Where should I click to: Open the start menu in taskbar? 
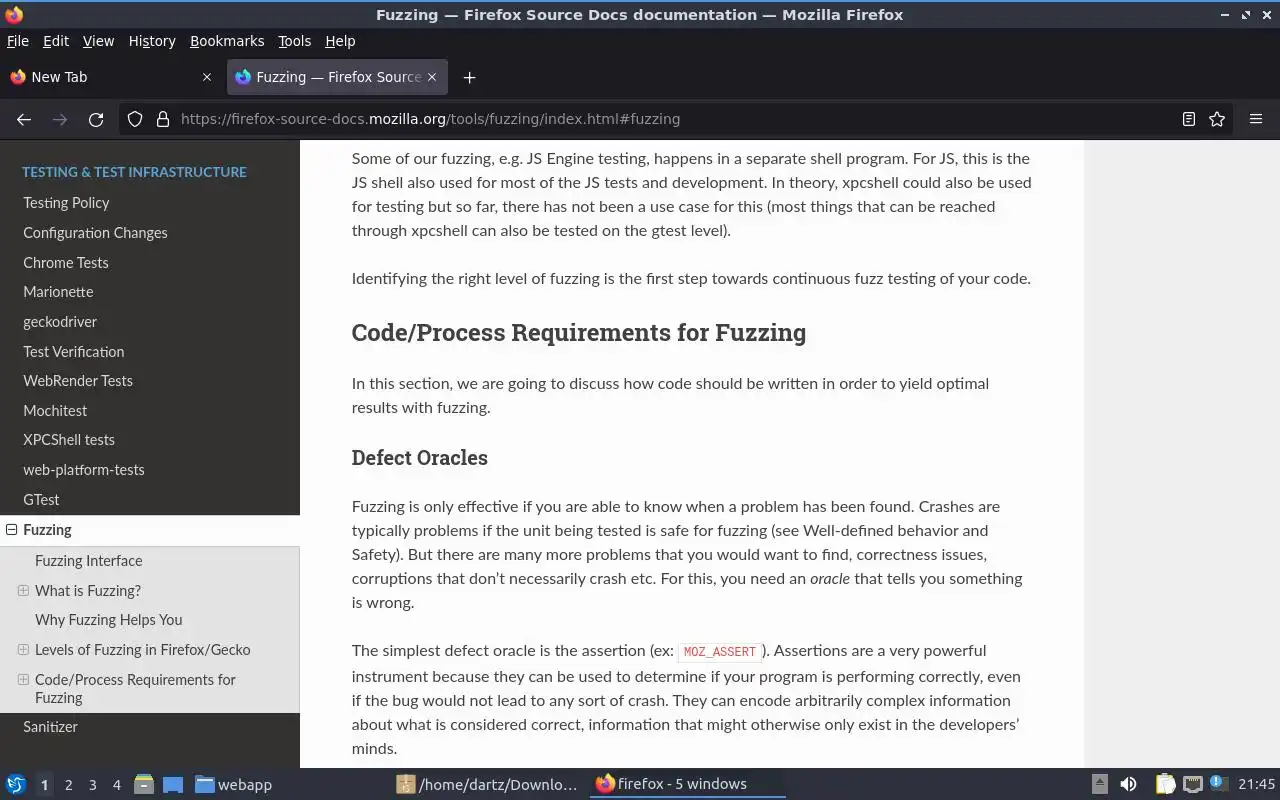point(15,784)
